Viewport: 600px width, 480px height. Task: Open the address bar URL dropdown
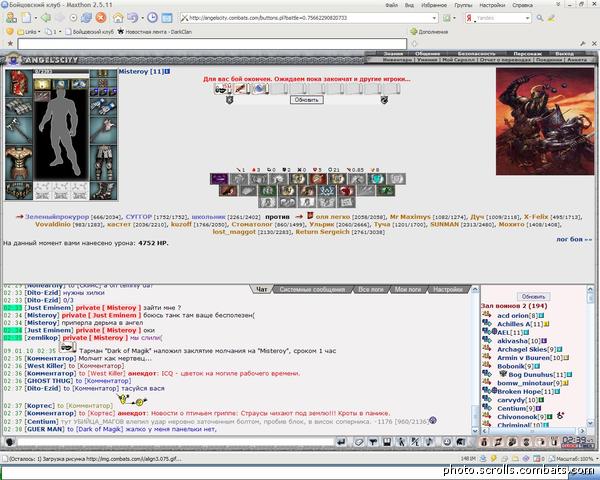point(434,18)
